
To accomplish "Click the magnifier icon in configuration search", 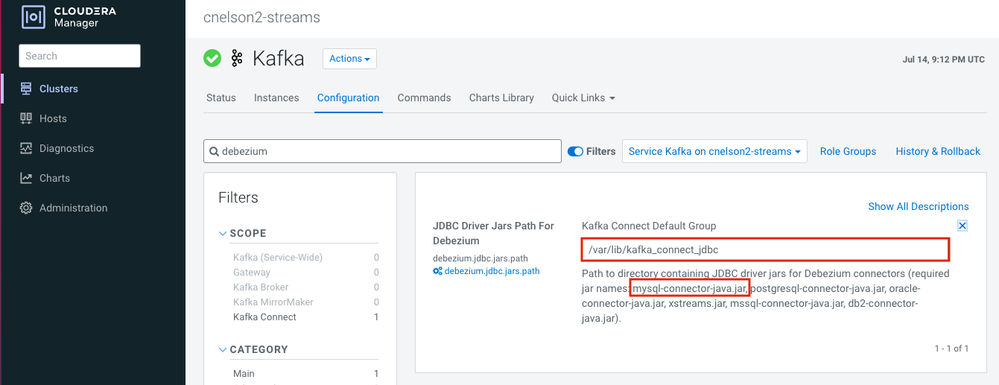I will pyautogui.click(x=213, y=152).
